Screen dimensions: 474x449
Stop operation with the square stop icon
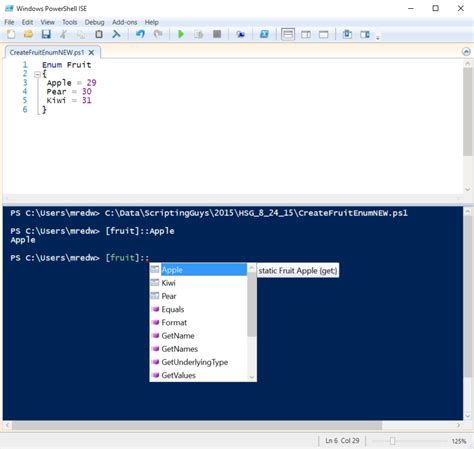(217, 34)
